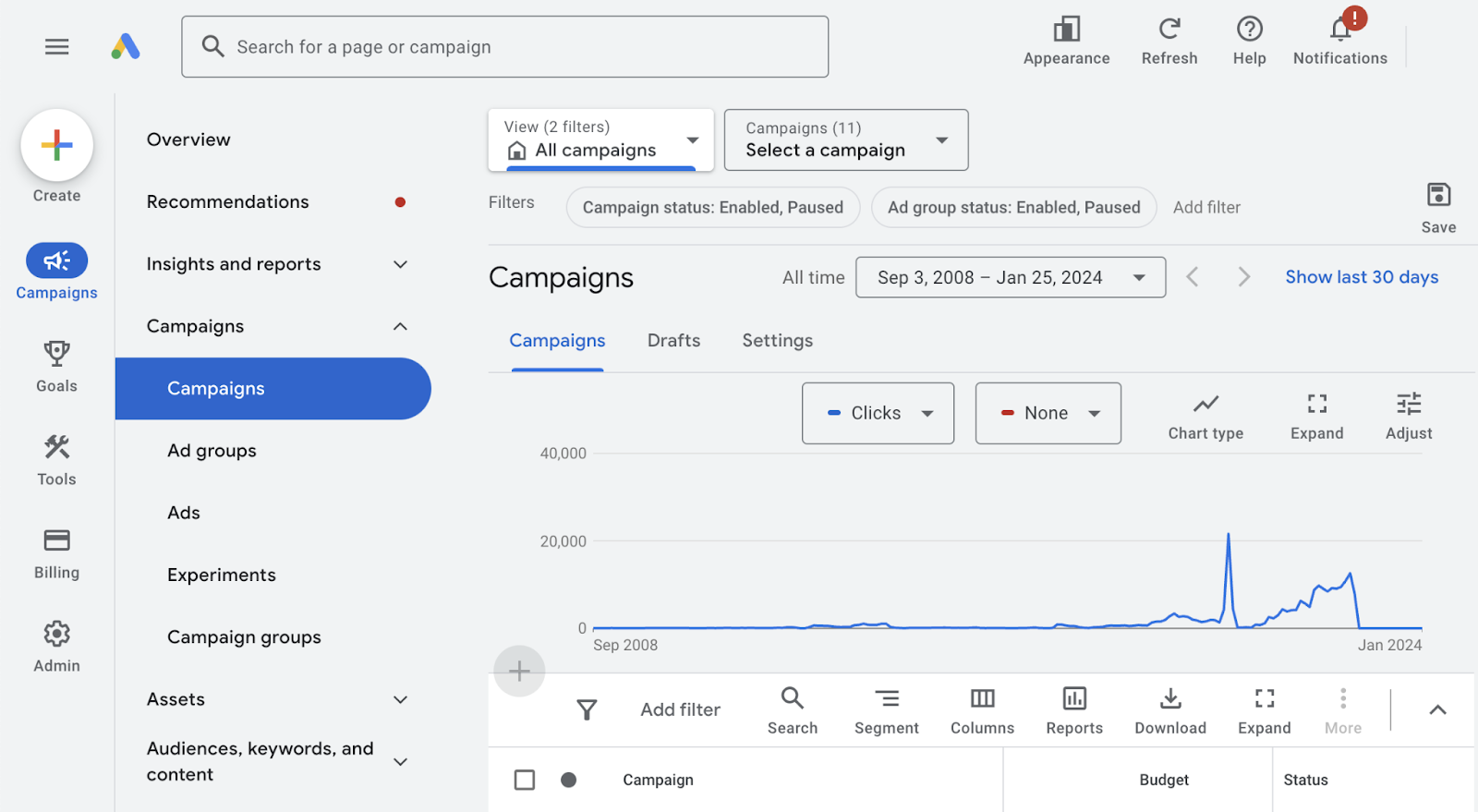1478x812 pixels.
Task: Open the Reports icon in toolbar
Action: 1073,699
